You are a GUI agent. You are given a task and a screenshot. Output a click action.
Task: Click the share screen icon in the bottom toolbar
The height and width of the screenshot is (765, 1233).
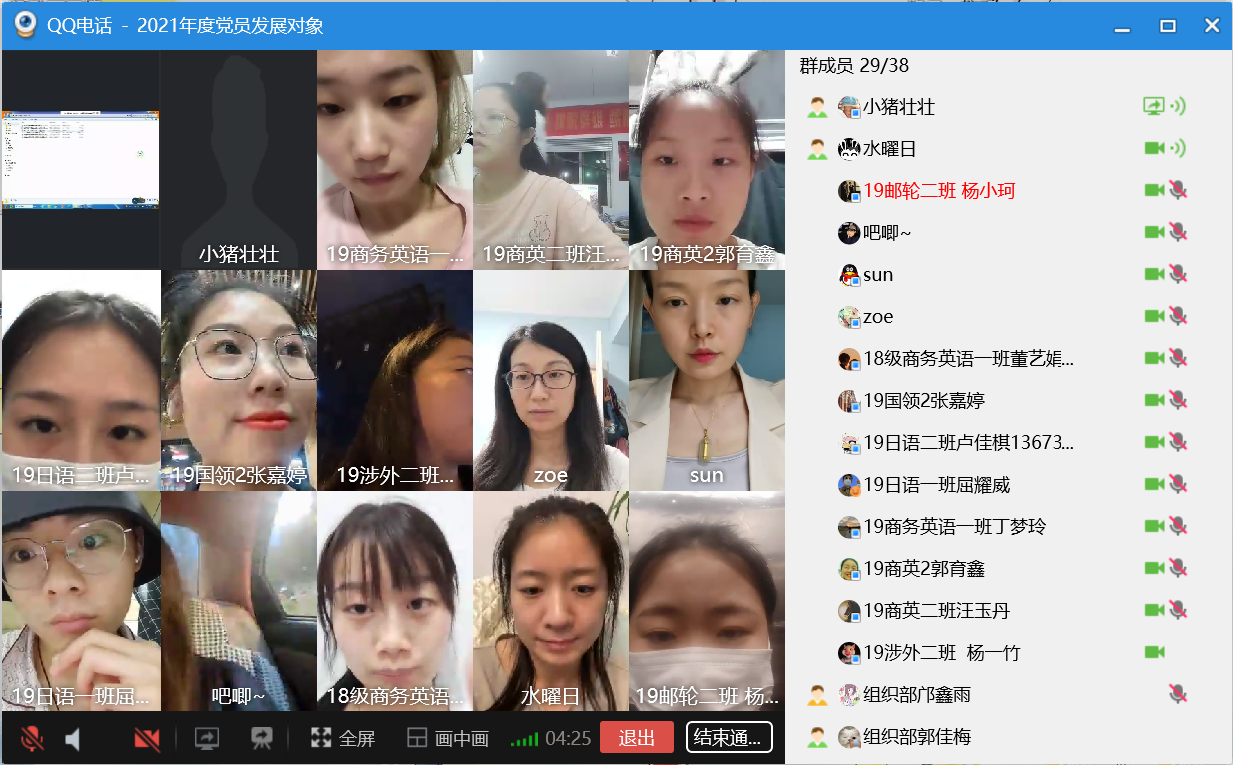coord(206,739)
